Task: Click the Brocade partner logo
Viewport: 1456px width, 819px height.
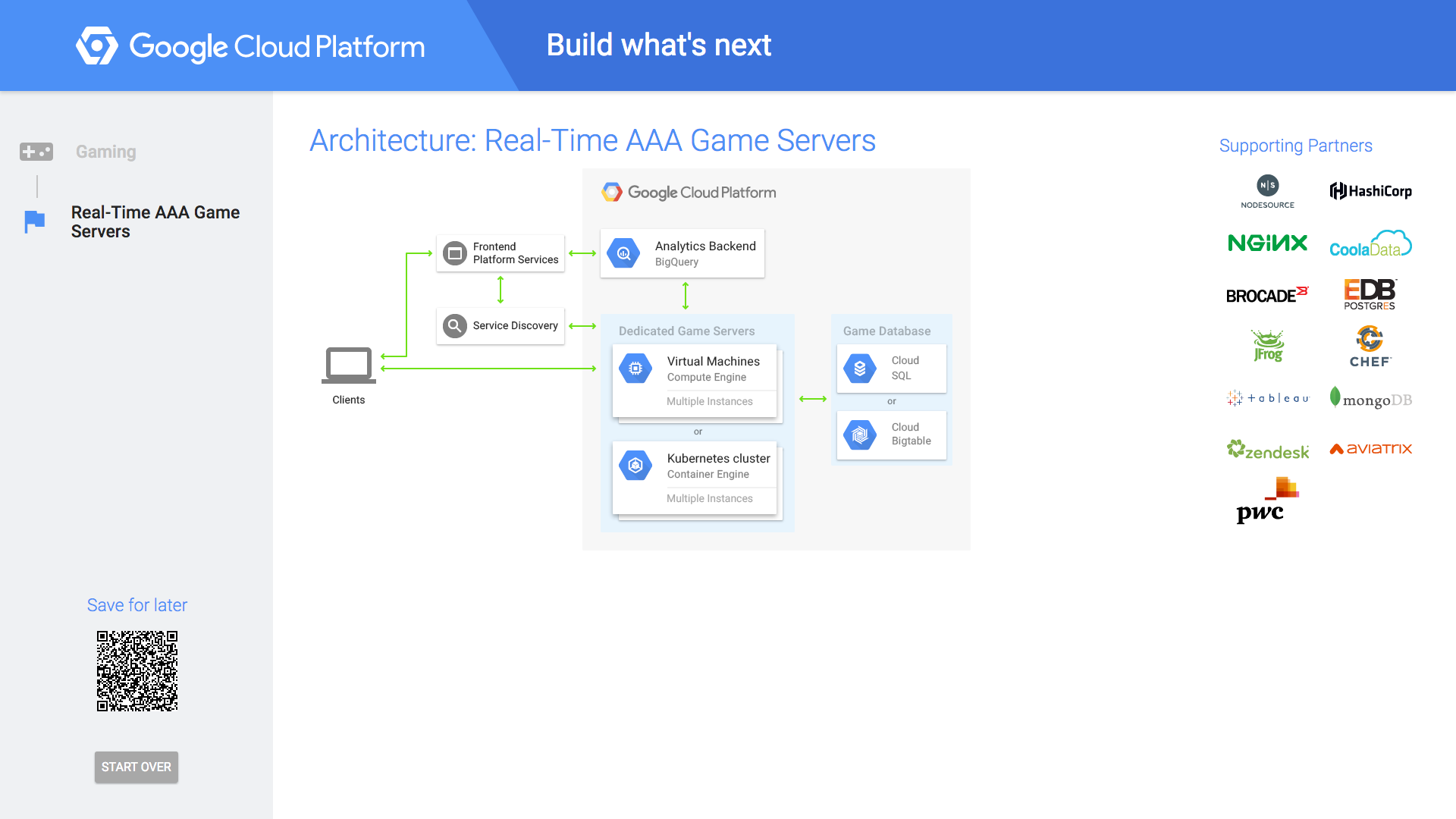Action: [x=1268, y=295]
